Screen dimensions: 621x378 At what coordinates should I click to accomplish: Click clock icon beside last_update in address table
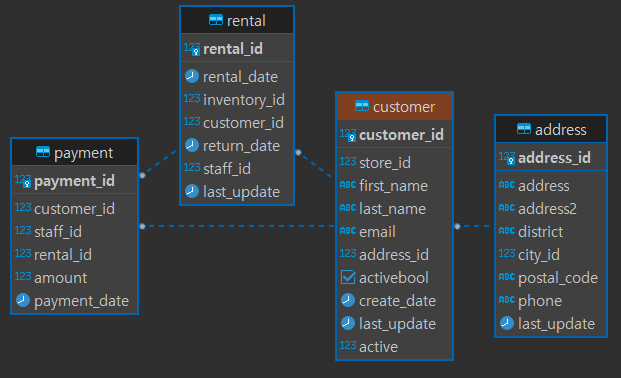coord(507,323)
